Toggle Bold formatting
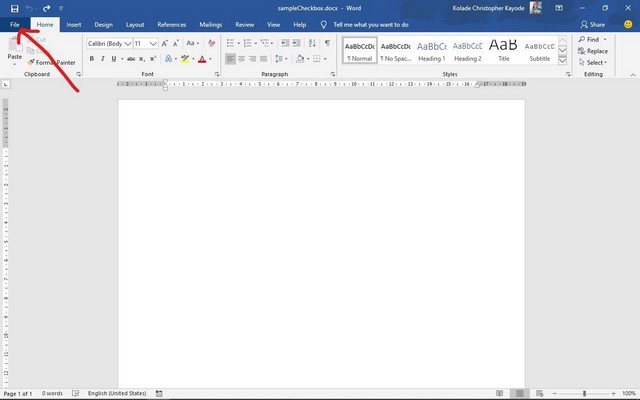Screen dimensions: 640x400 pos(91,59)
